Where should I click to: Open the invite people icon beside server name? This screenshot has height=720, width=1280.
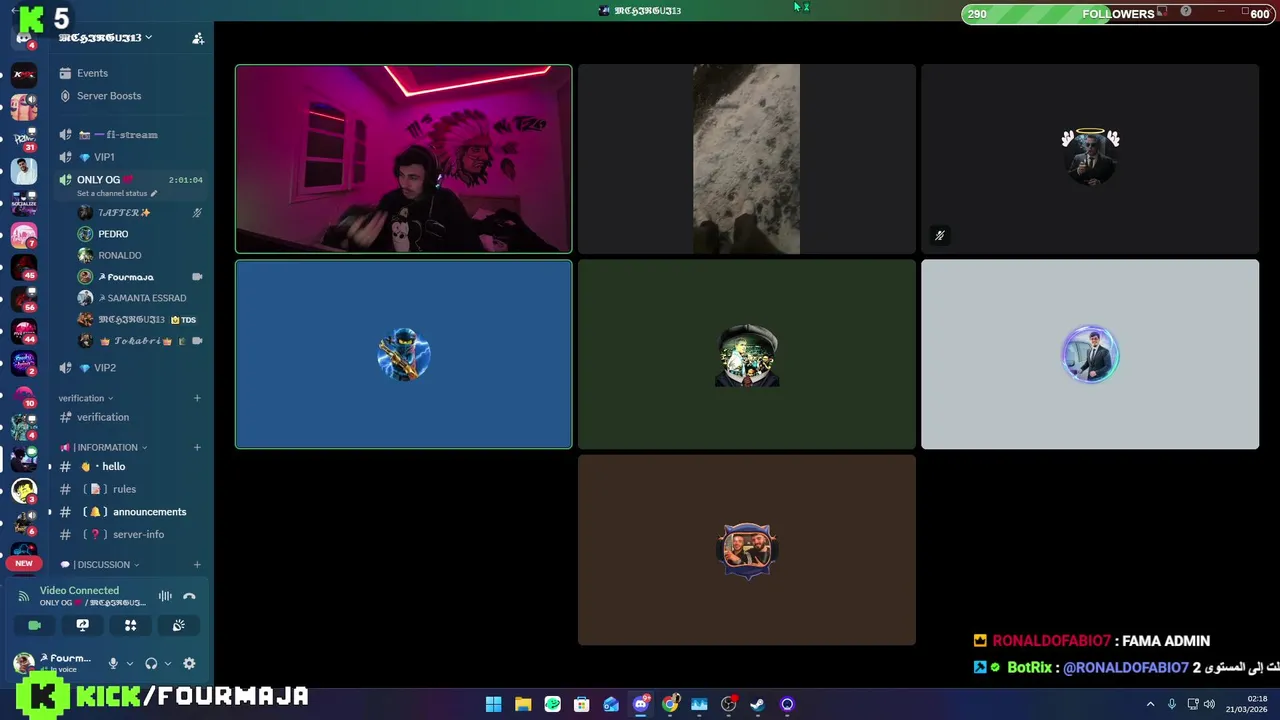[198, 38]
